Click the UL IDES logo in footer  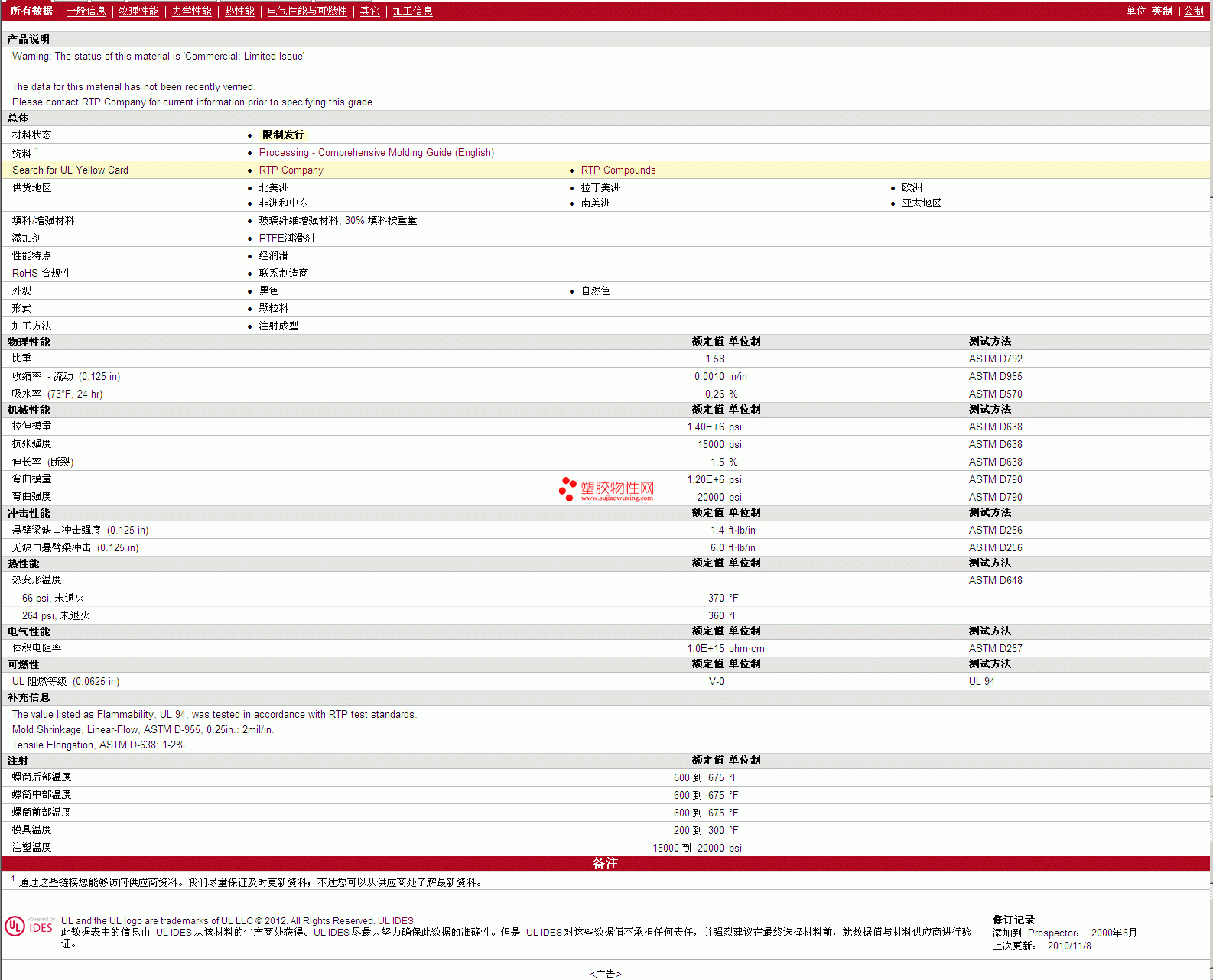29,926
